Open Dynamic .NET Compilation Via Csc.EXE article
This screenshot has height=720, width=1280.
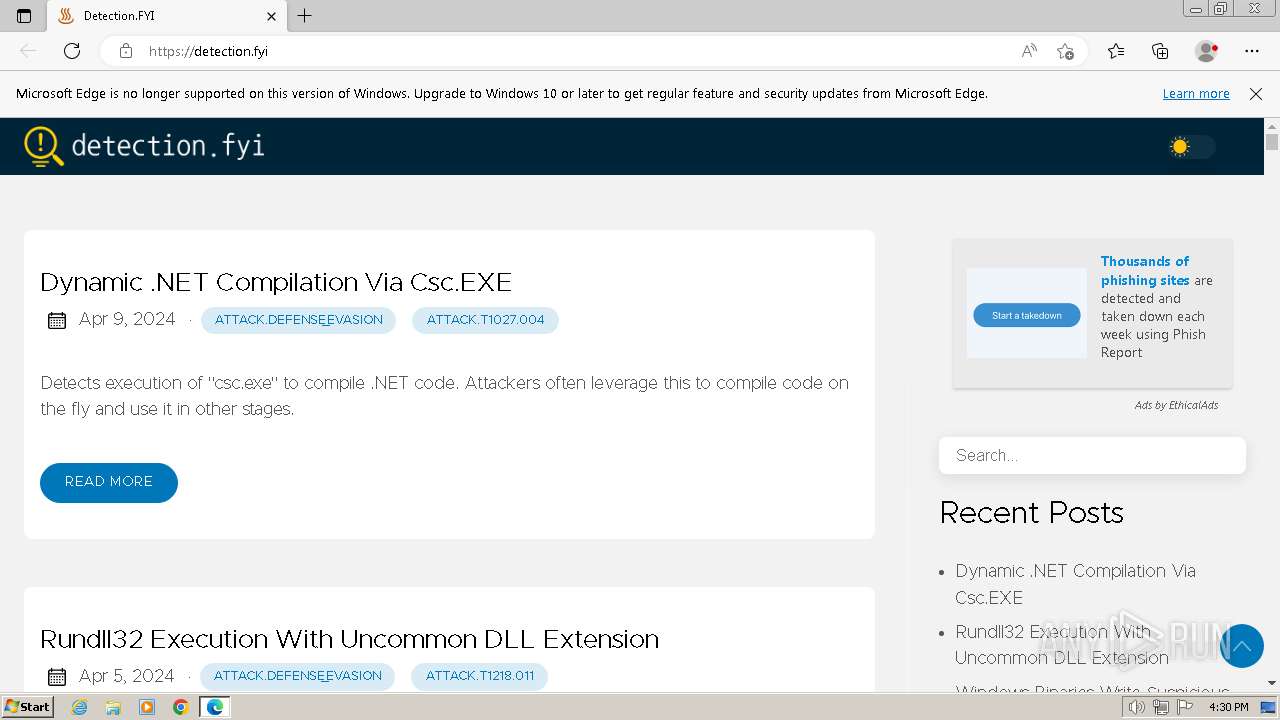point(276,282)
